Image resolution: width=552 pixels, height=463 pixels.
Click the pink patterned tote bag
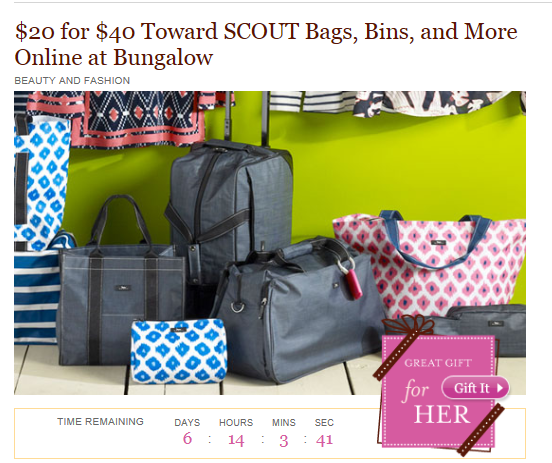430,262
